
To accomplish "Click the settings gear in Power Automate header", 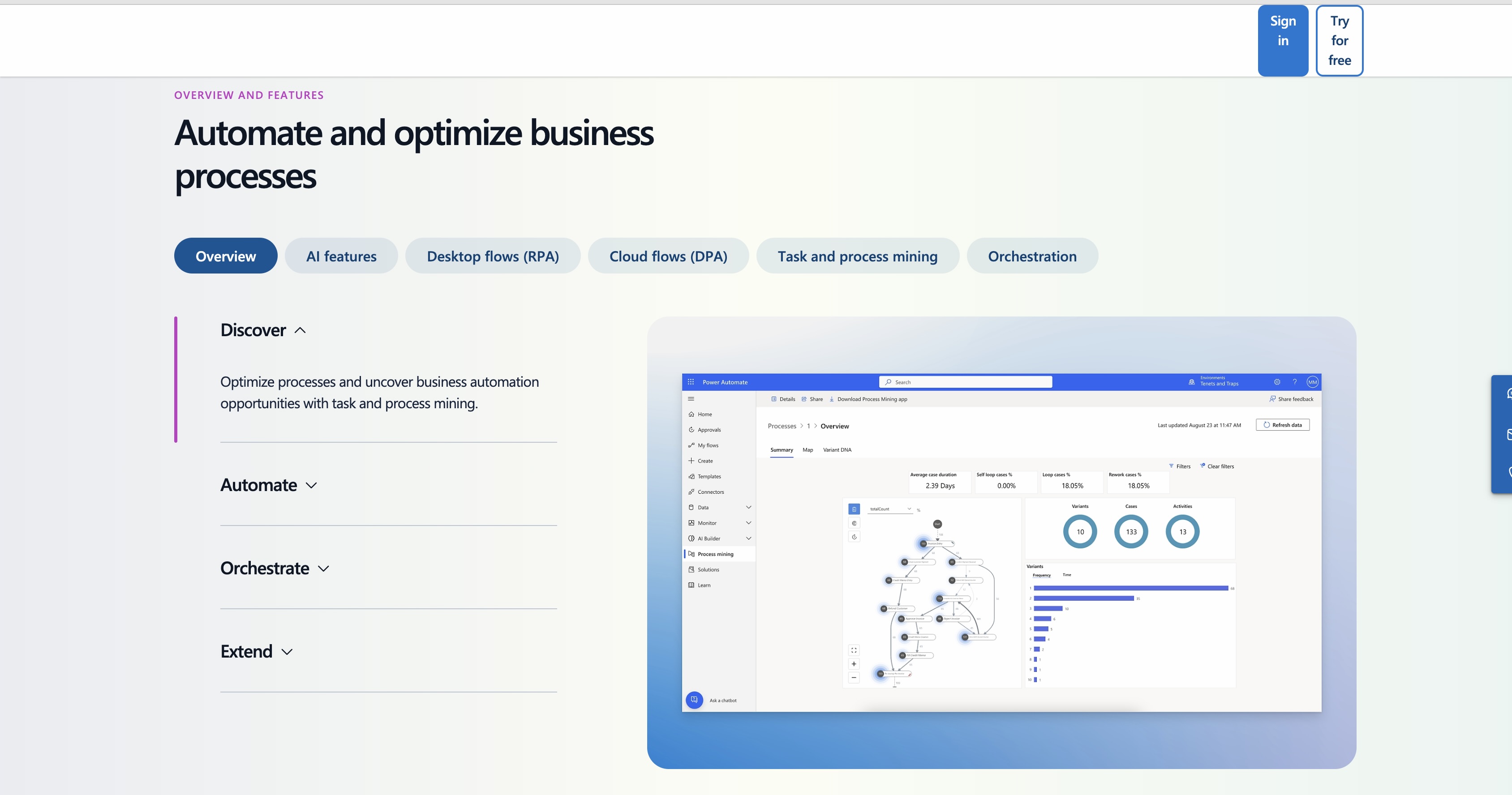I will [x=1276, y=382].
